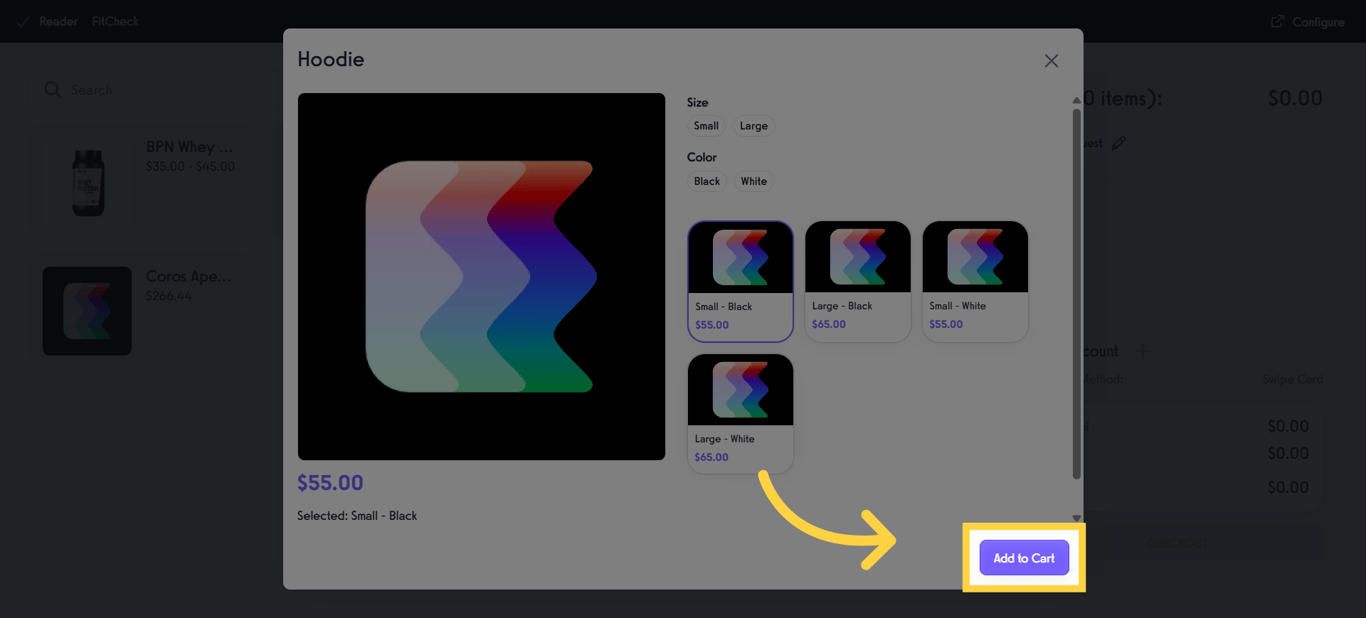Click the FitCheck label in top bar
The height and width of the screenshot is (618, 1366).
coord(115,21)
